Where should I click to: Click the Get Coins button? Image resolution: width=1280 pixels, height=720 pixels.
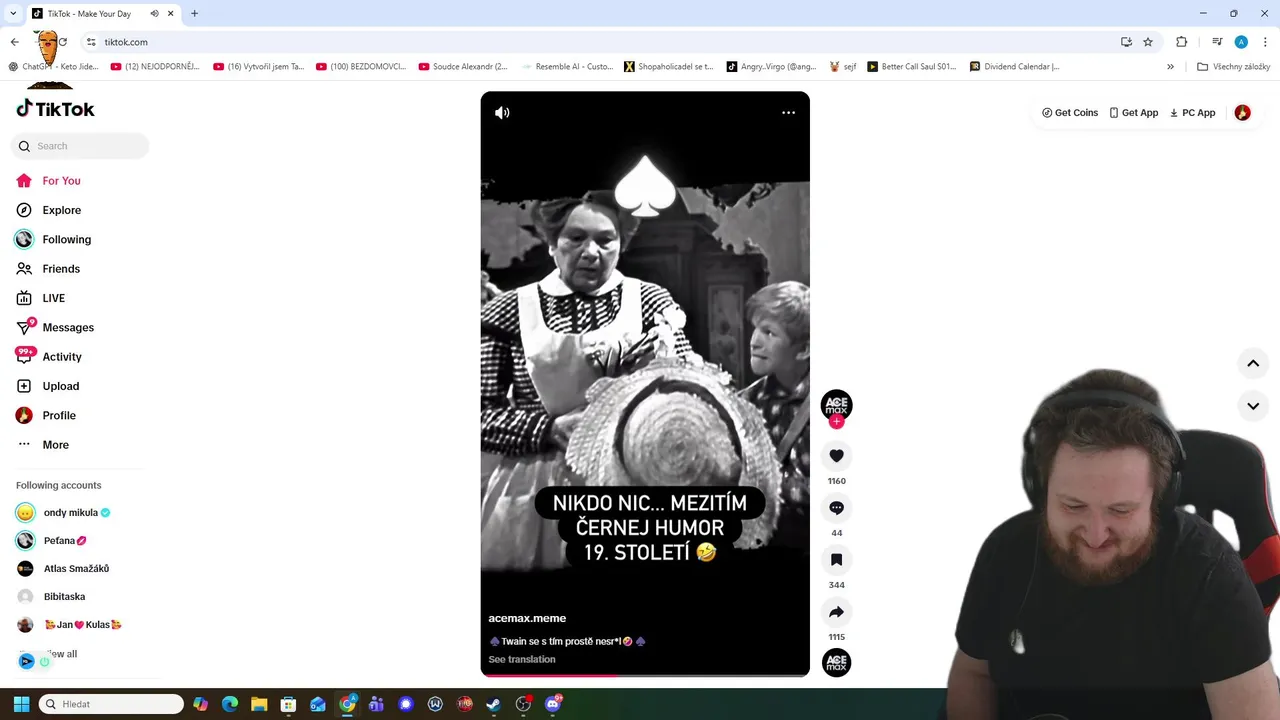point(1070,113)
